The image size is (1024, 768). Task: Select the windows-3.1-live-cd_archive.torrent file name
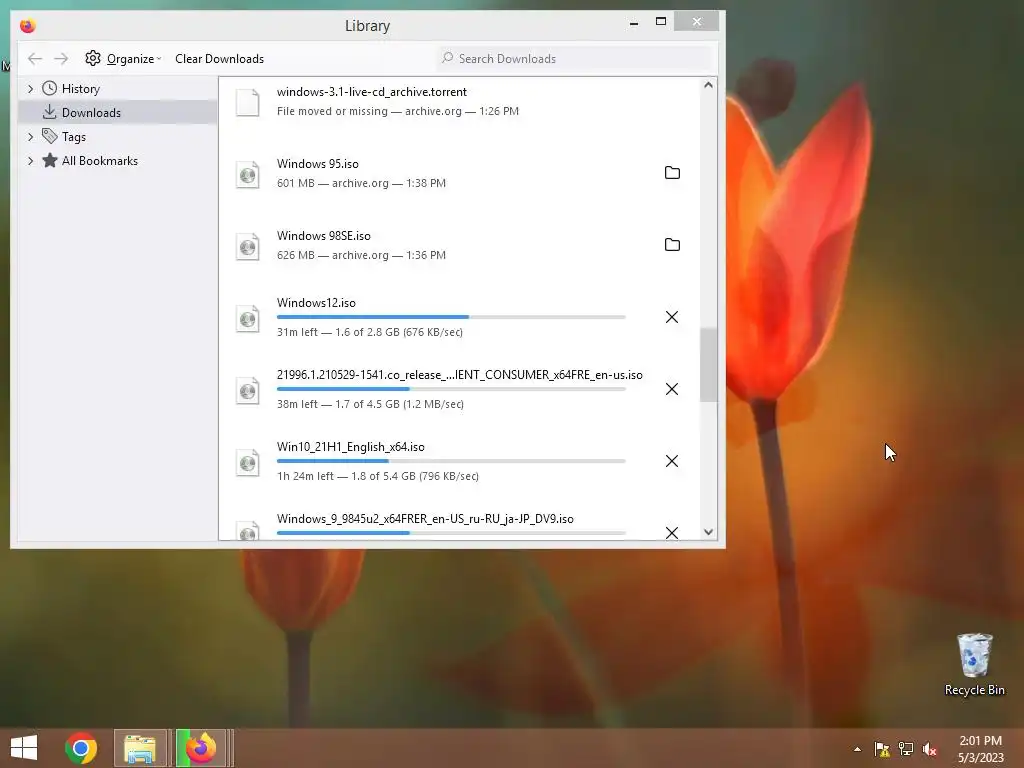click(372, 92)
